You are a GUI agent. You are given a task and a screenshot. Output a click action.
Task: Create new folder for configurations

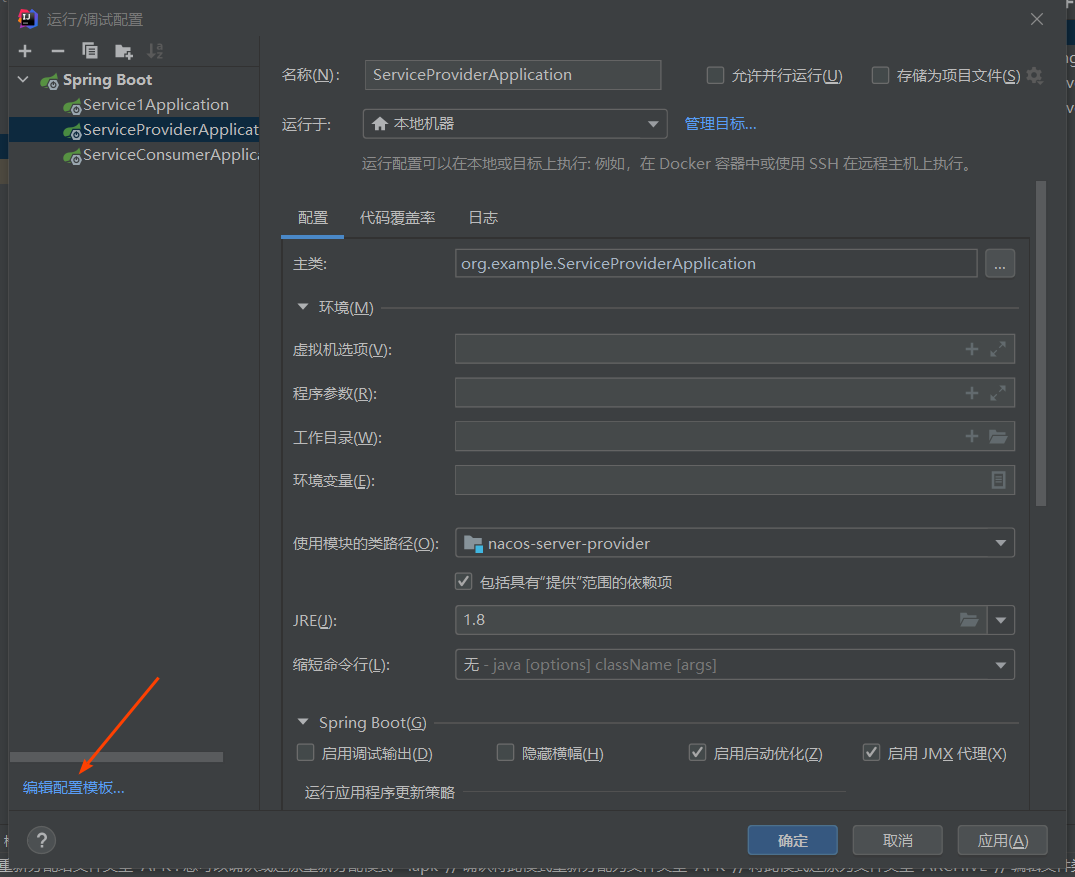tap(123, 51)
